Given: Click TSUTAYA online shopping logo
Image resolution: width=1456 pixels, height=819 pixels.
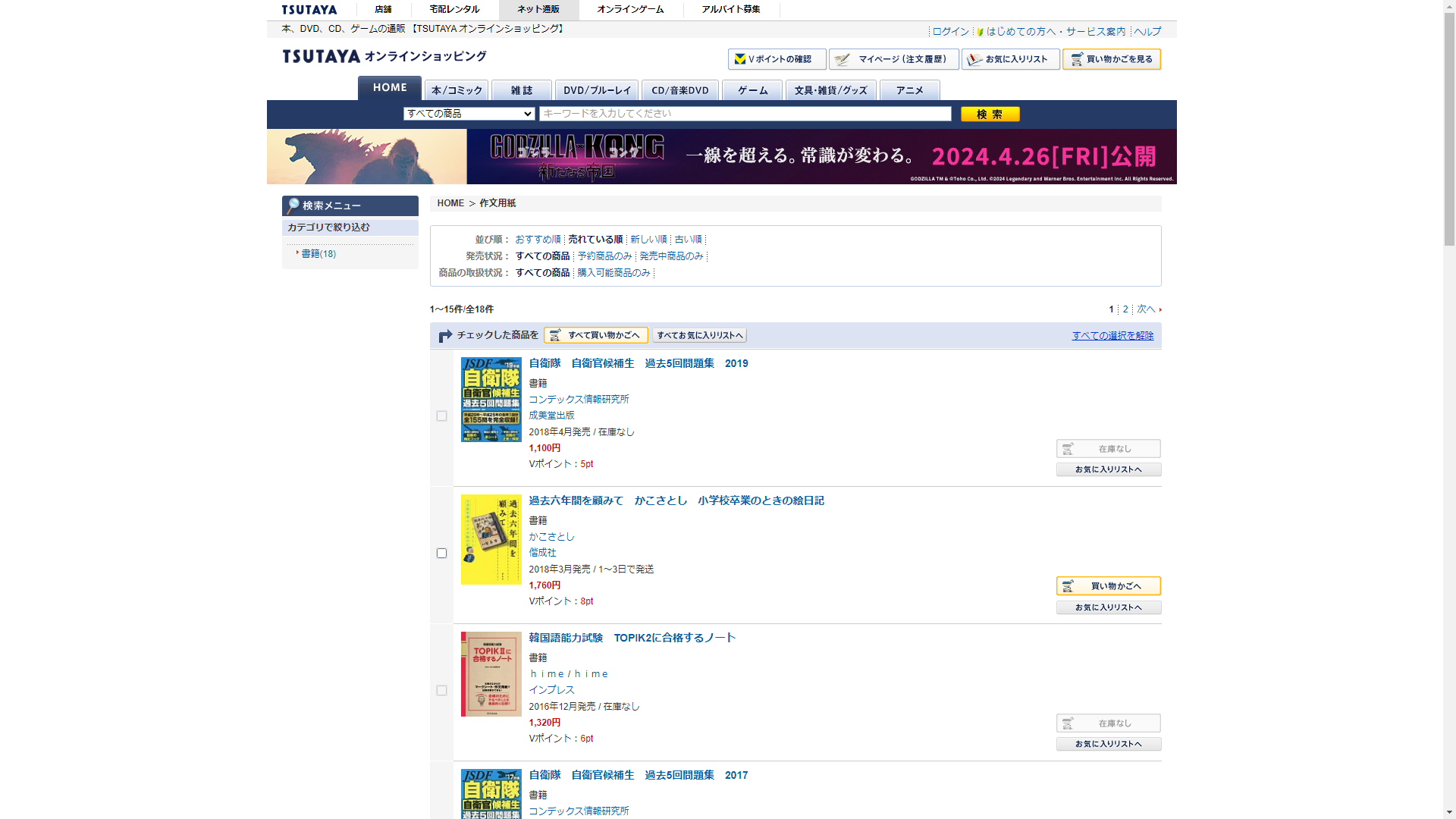Looking at the screenshot, I should point(384,56).
